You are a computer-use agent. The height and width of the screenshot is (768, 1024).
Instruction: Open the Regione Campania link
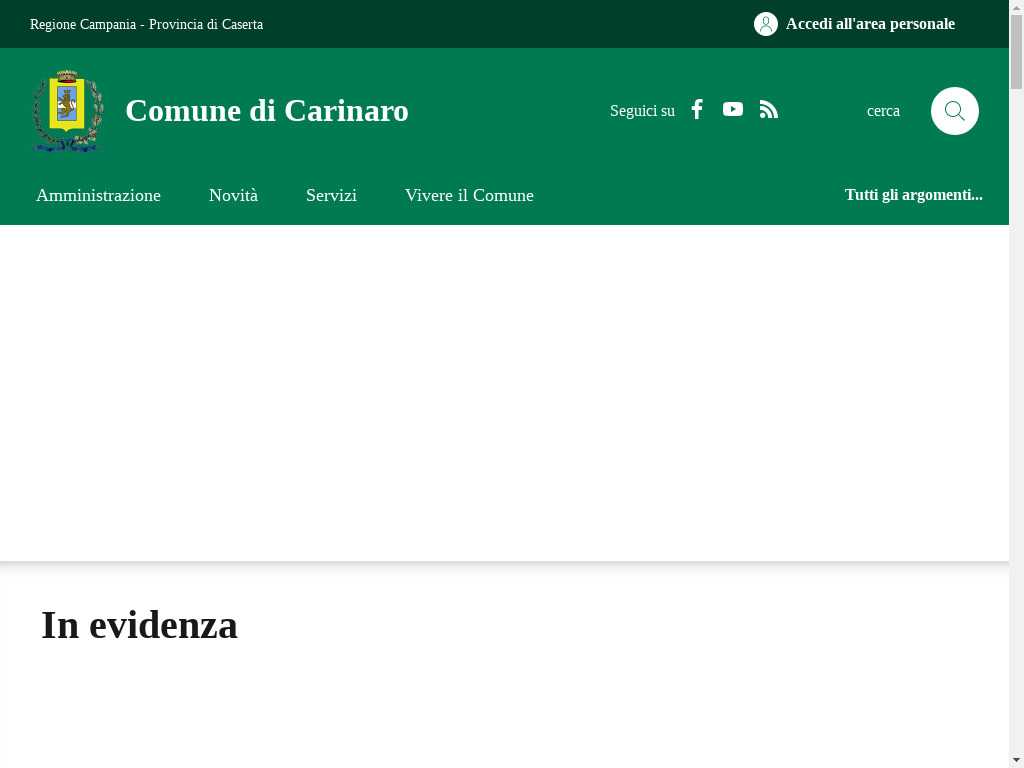(82, 24)
